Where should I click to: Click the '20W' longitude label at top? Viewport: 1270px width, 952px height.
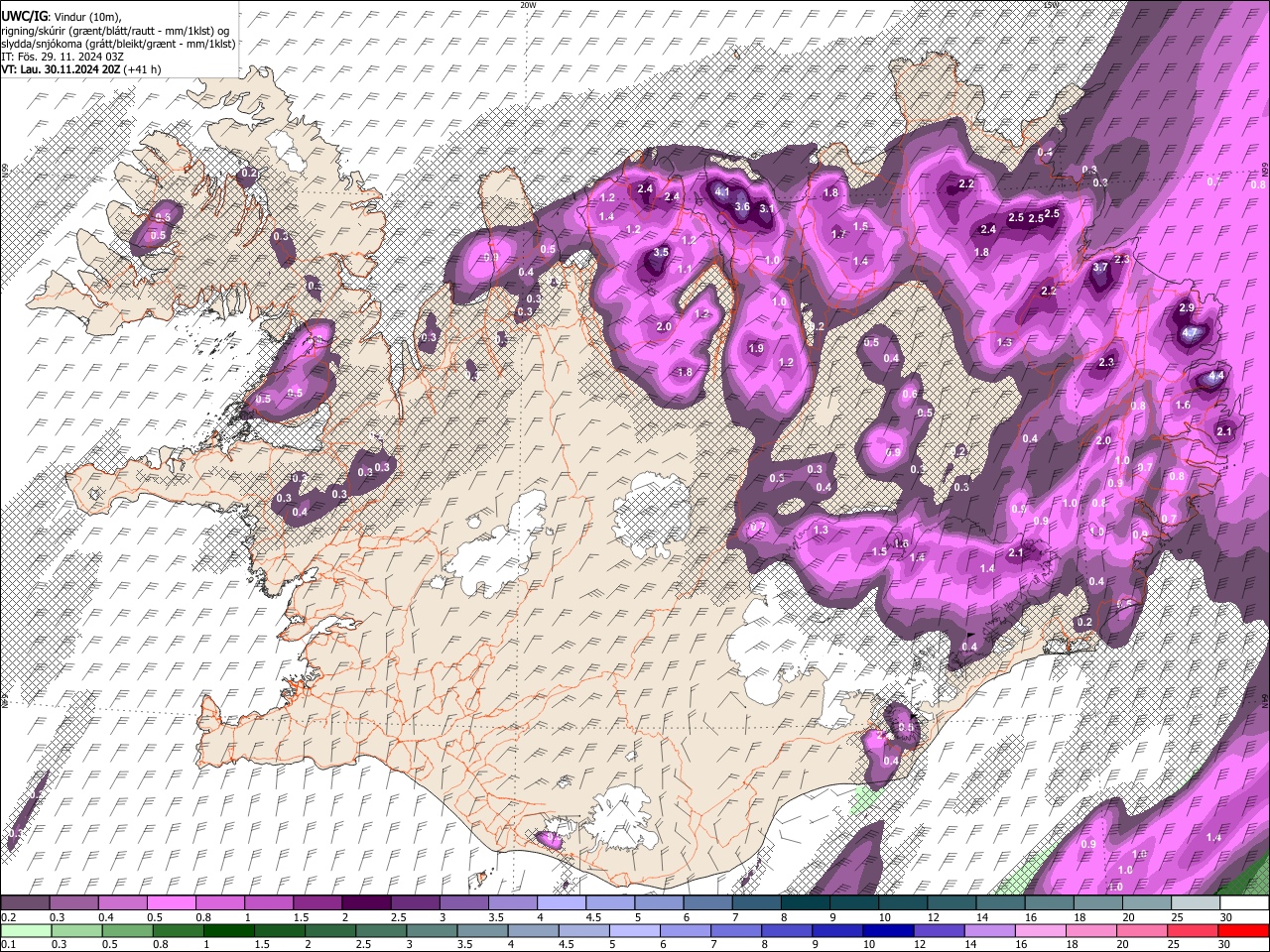pos(528,5)
